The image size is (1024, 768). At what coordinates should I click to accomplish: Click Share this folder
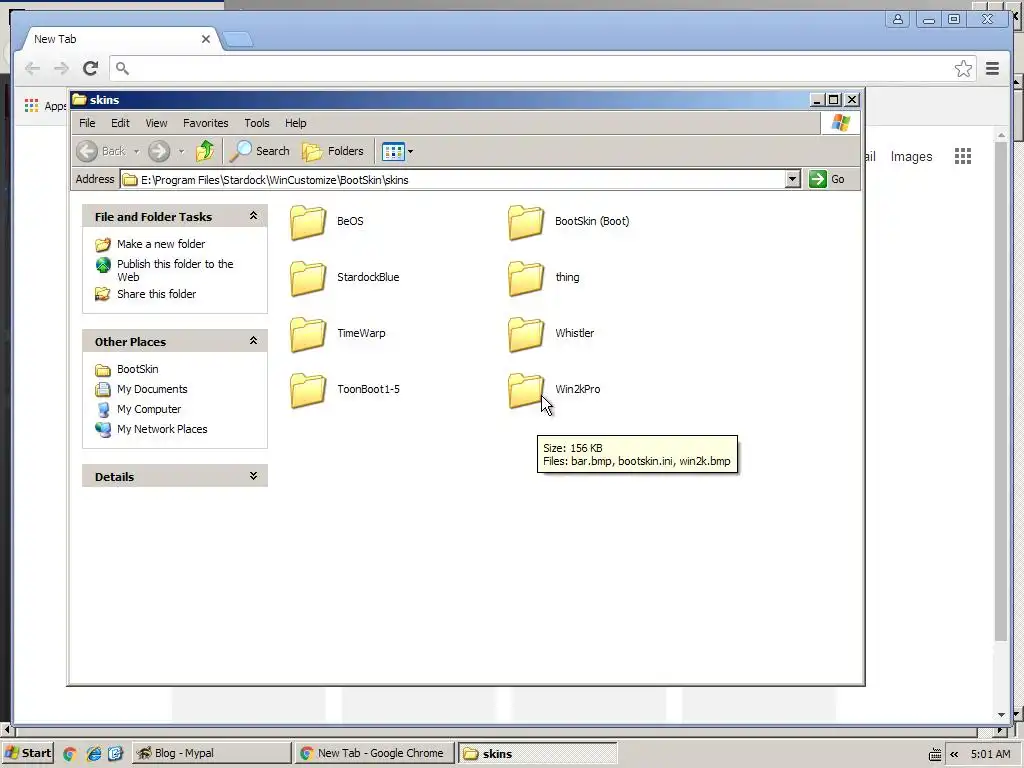point(156,294)
